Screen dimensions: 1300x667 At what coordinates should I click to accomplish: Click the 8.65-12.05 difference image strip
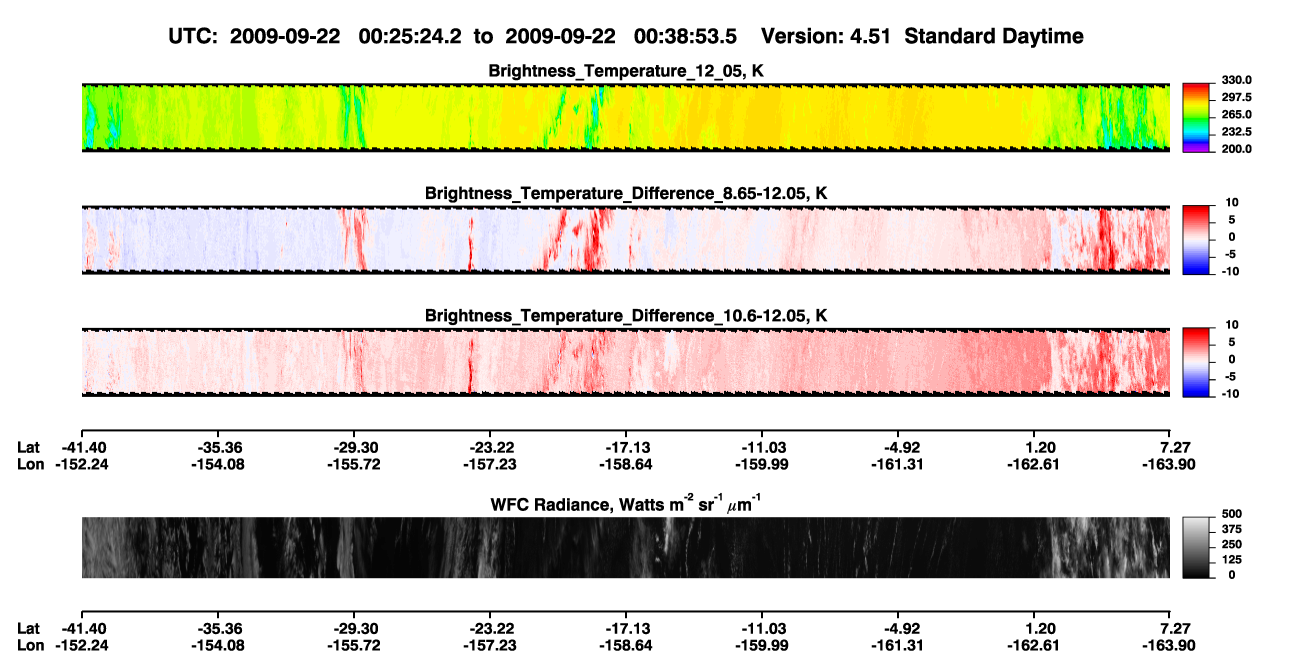click(626, 239)
